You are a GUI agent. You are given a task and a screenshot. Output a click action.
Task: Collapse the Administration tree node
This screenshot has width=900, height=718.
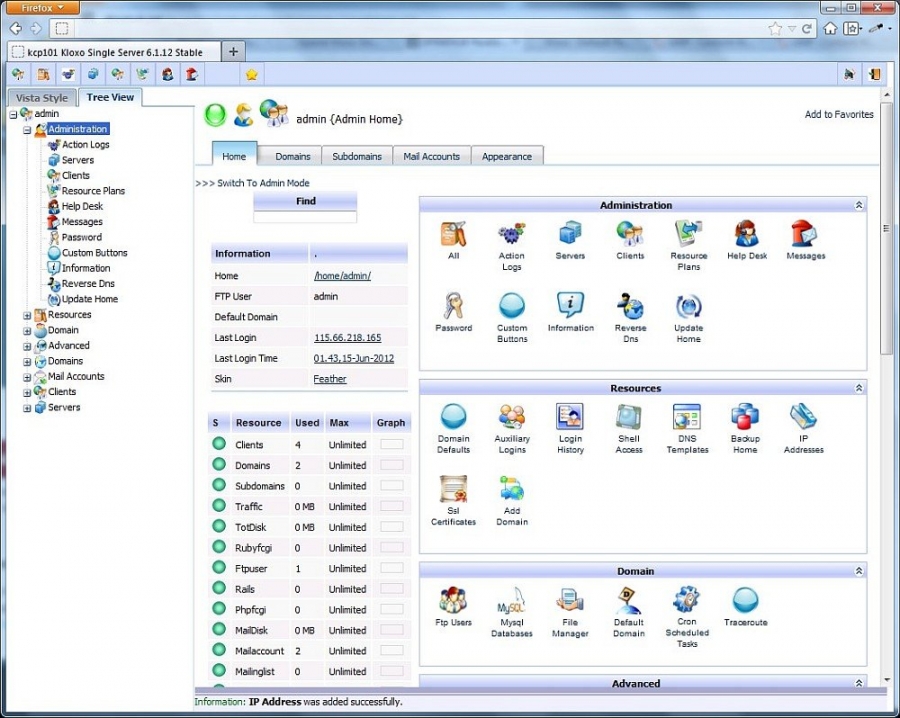[x=27, y=130]
